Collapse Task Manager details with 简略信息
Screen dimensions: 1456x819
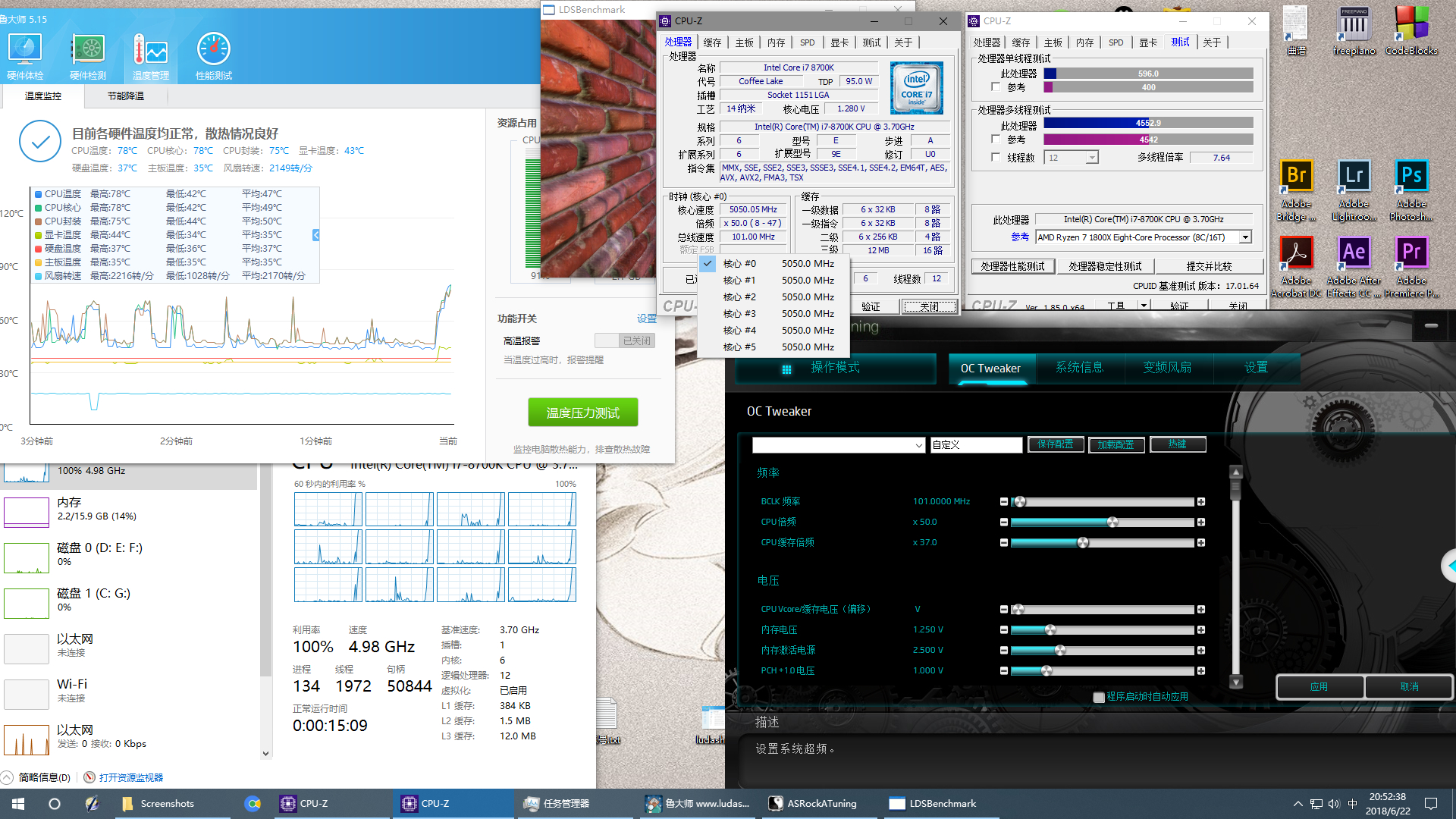pos(36,777)
